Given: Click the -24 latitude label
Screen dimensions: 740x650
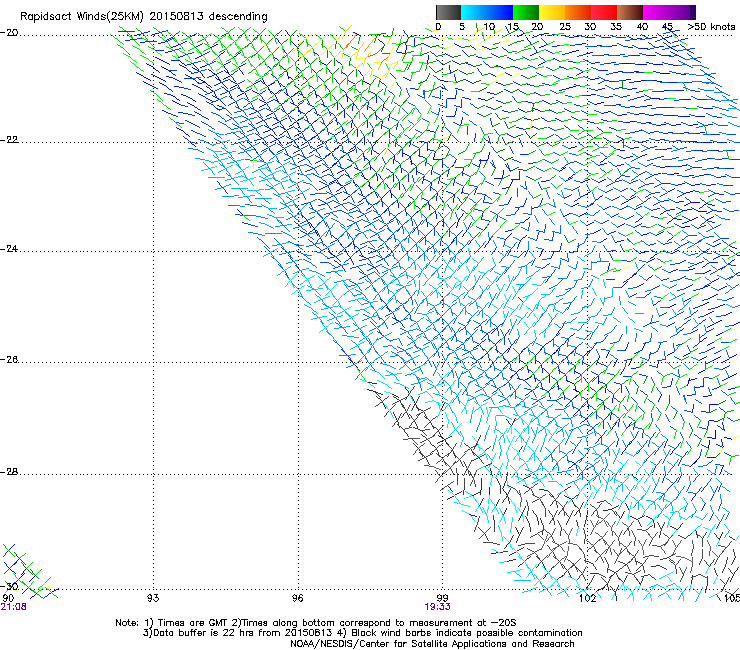Looking at the screenshot, I should (x=9, y=249).
